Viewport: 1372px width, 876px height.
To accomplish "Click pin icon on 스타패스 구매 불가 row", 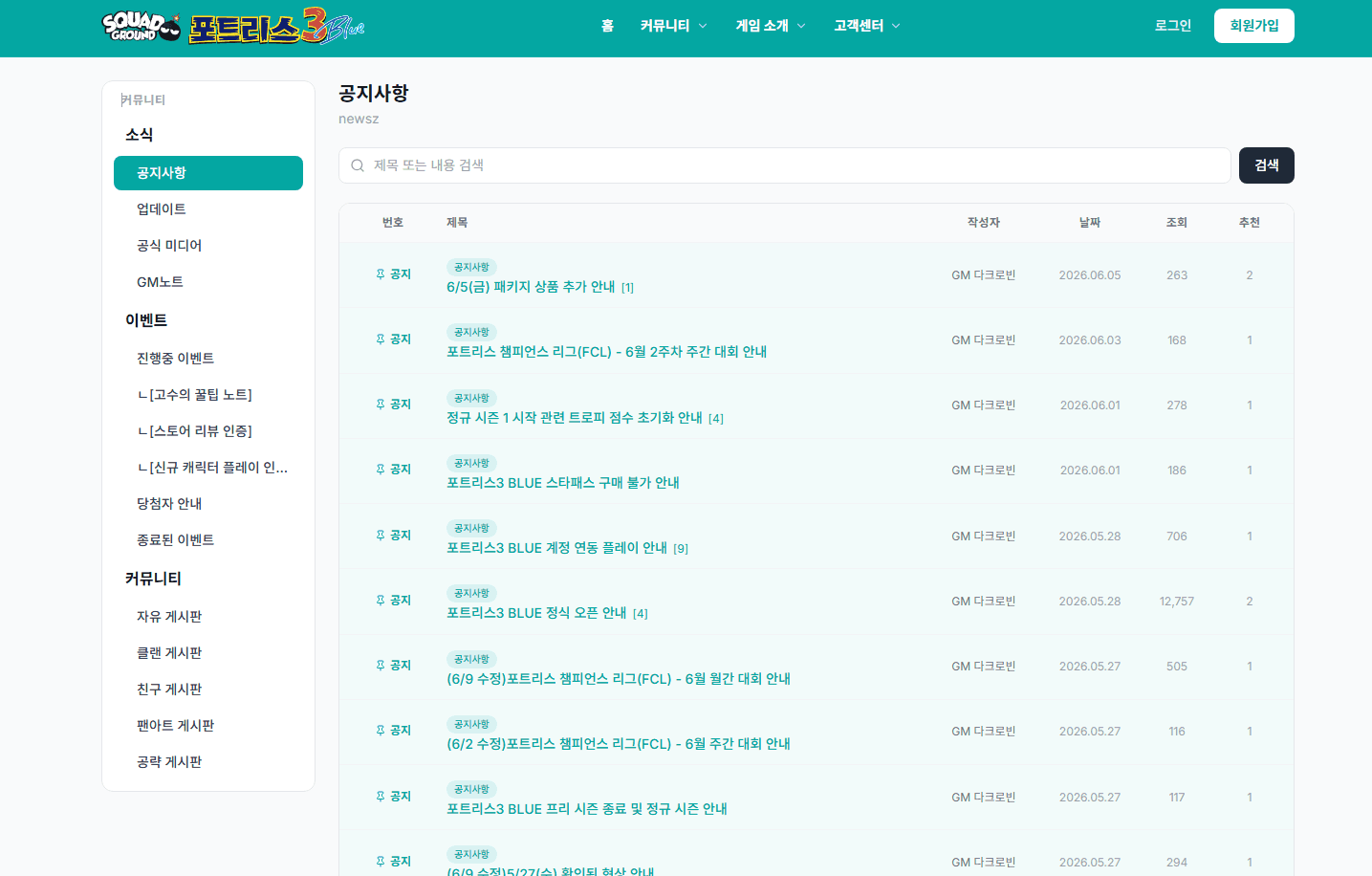I will click(381, 470).
